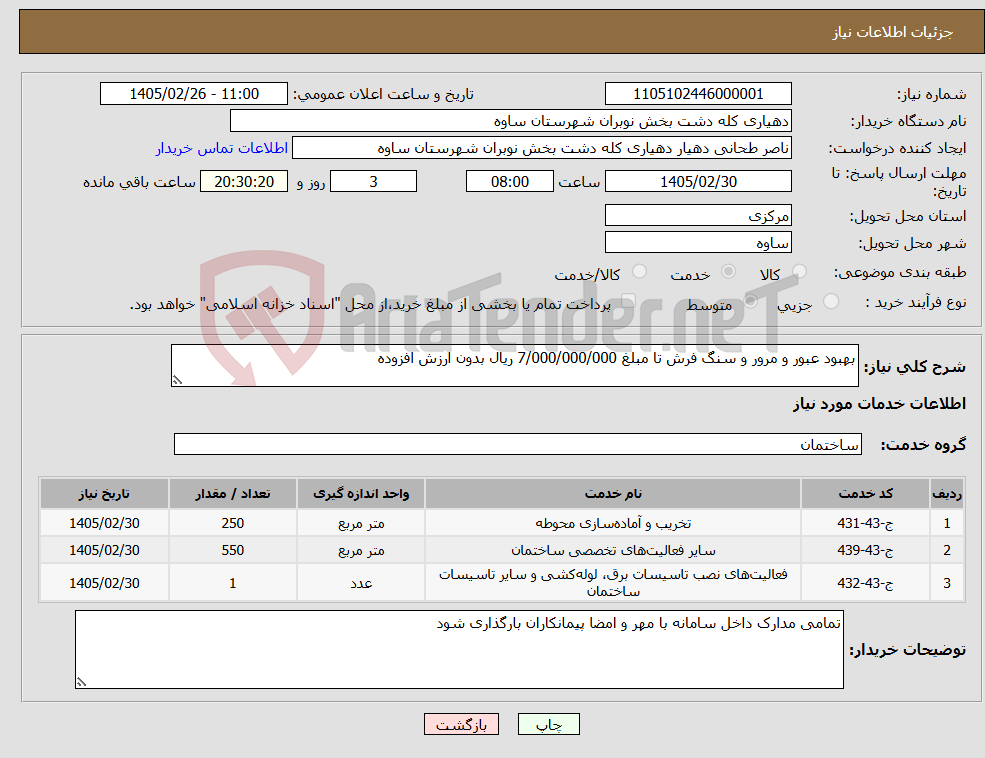Click the need number field 1105102446000001
The image size is (985, 758).
pyautogui.click(x=698, y=94)
